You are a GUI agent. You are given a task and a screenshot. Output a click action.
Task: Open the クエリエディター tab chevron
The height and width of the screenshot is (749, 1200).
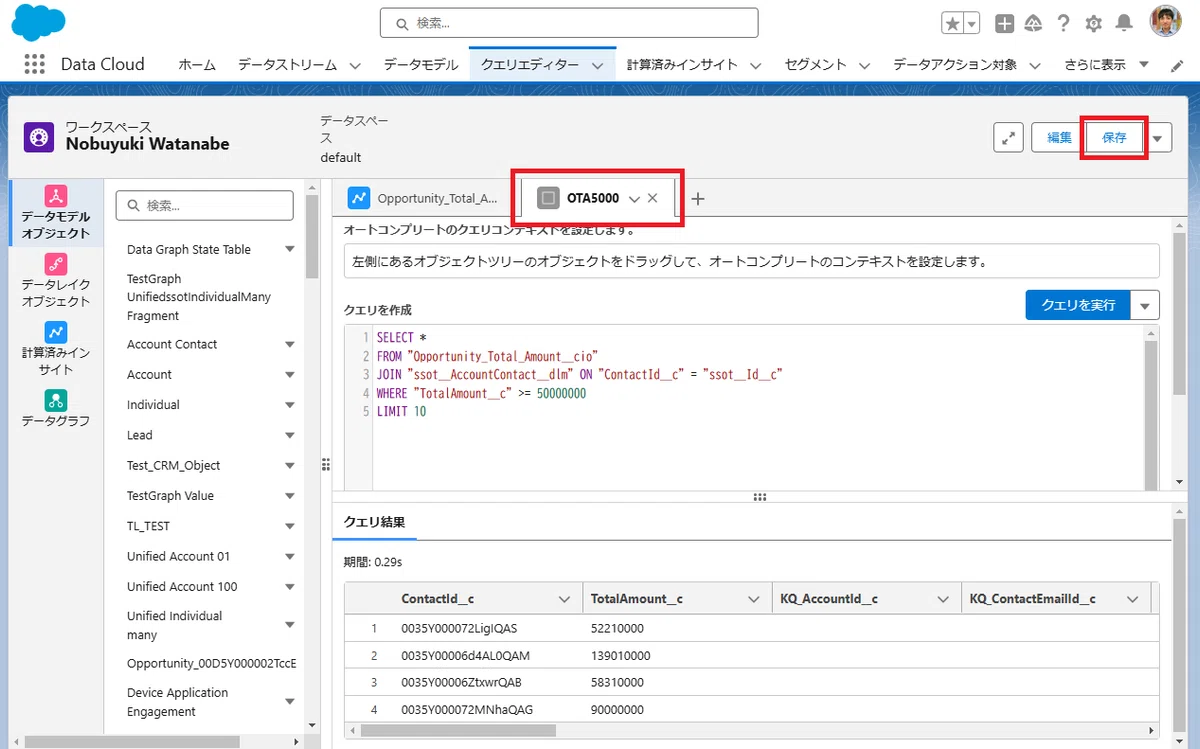pos(597,65)
